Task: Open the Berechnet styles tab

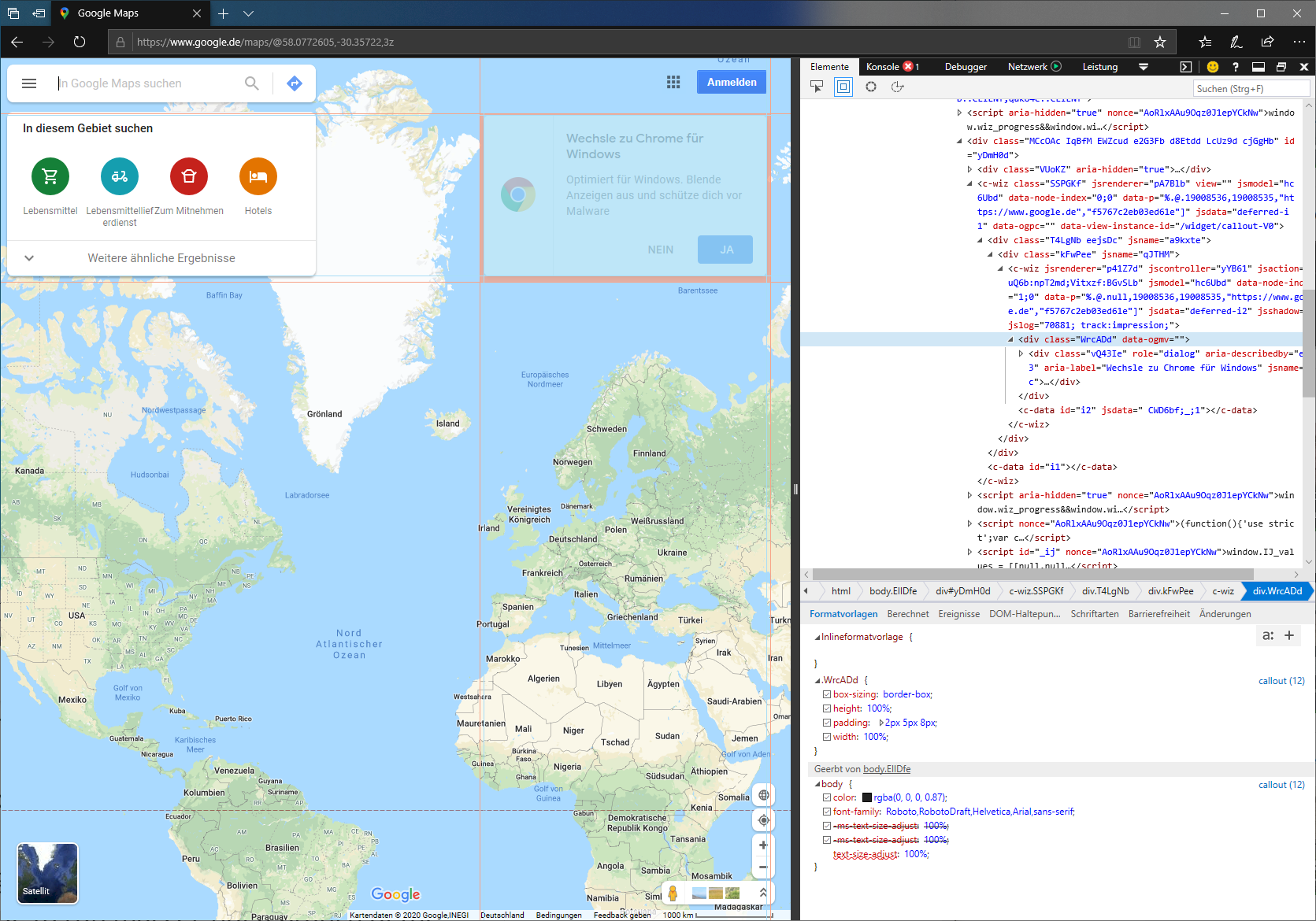Action: [x=908, y=614]
